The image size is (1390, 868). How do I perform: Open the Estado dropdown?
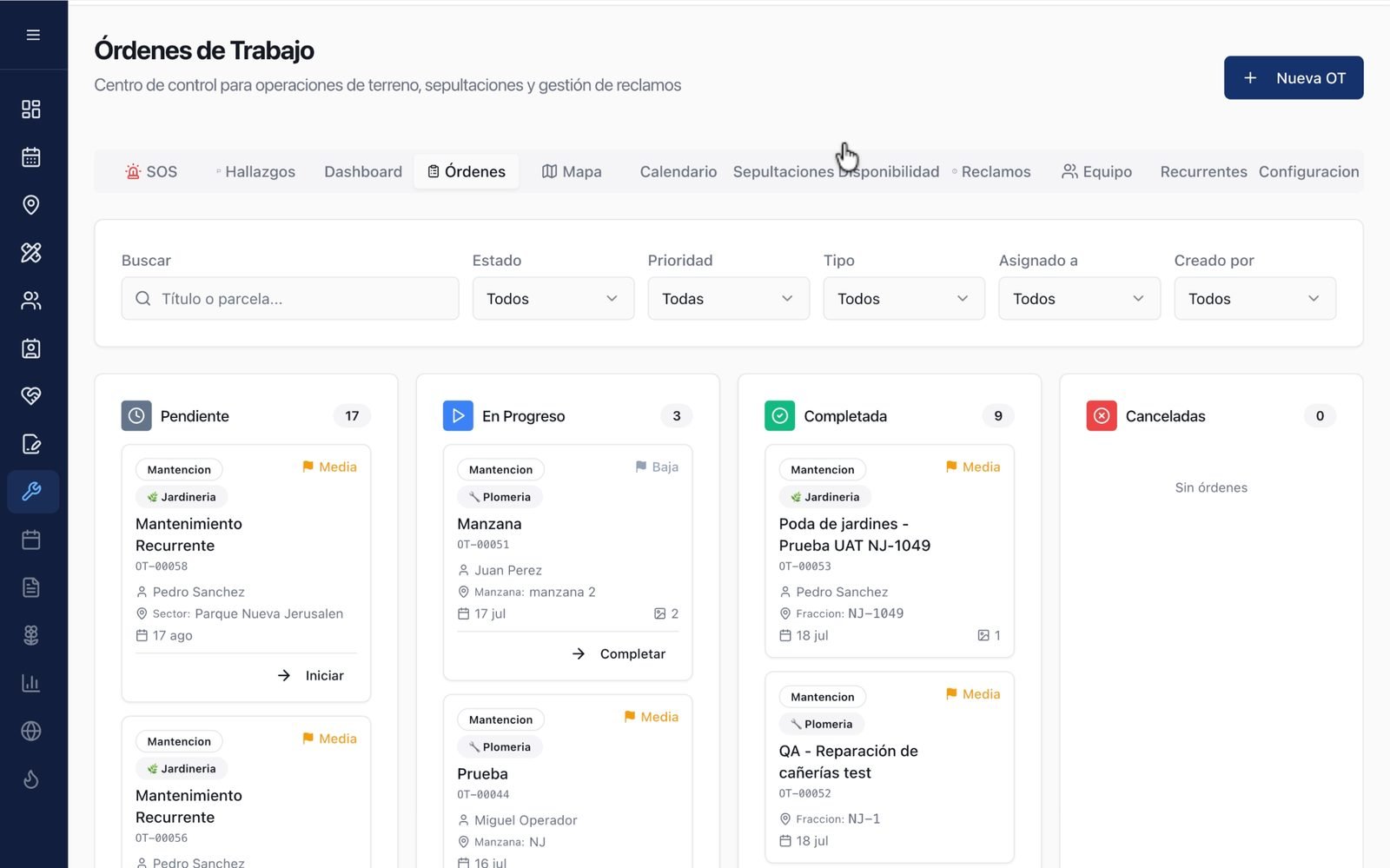click(x=553, y=299)
